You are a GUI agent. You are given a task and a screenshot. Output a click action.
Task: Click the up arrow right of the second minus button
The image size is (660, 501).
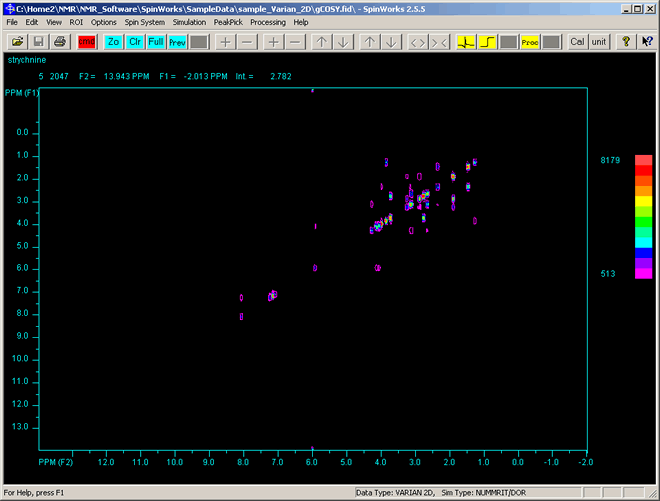coord(322,42)
